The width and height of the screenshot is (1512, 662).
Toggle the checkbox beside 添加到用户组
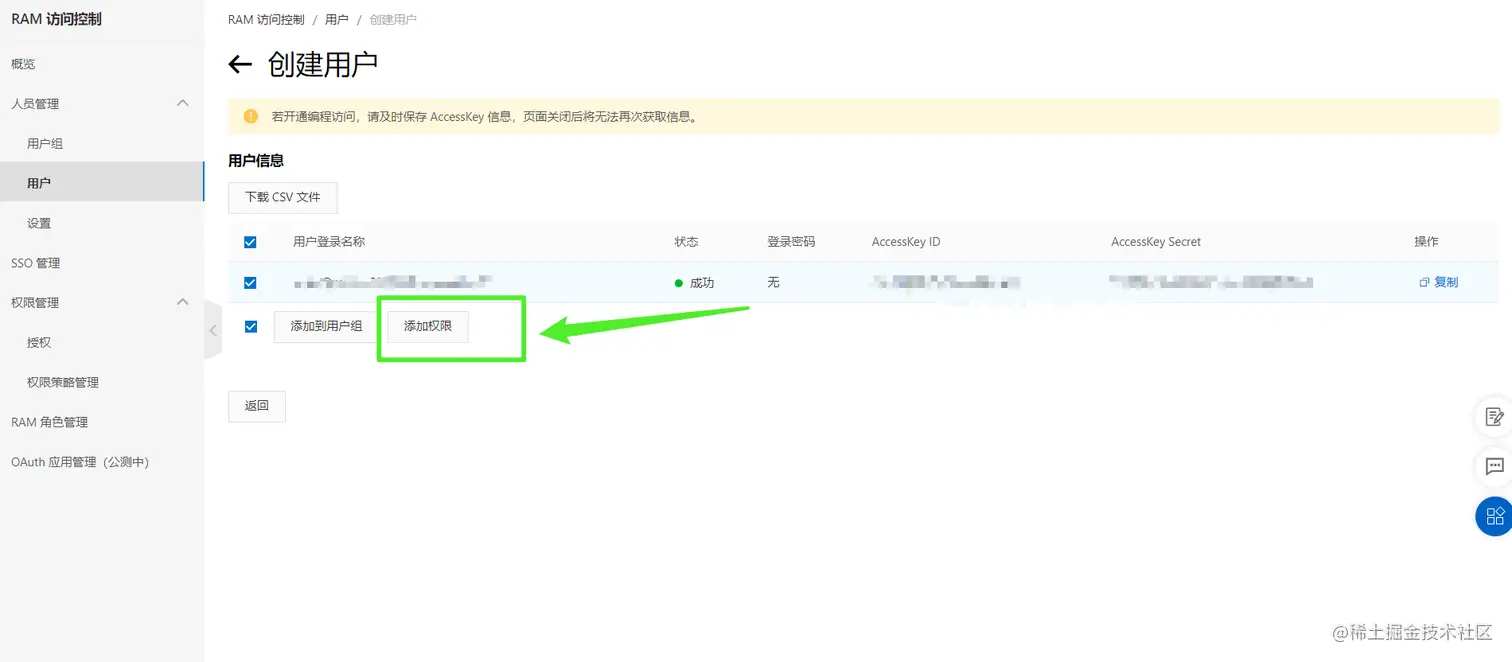(x=250, y=326)
